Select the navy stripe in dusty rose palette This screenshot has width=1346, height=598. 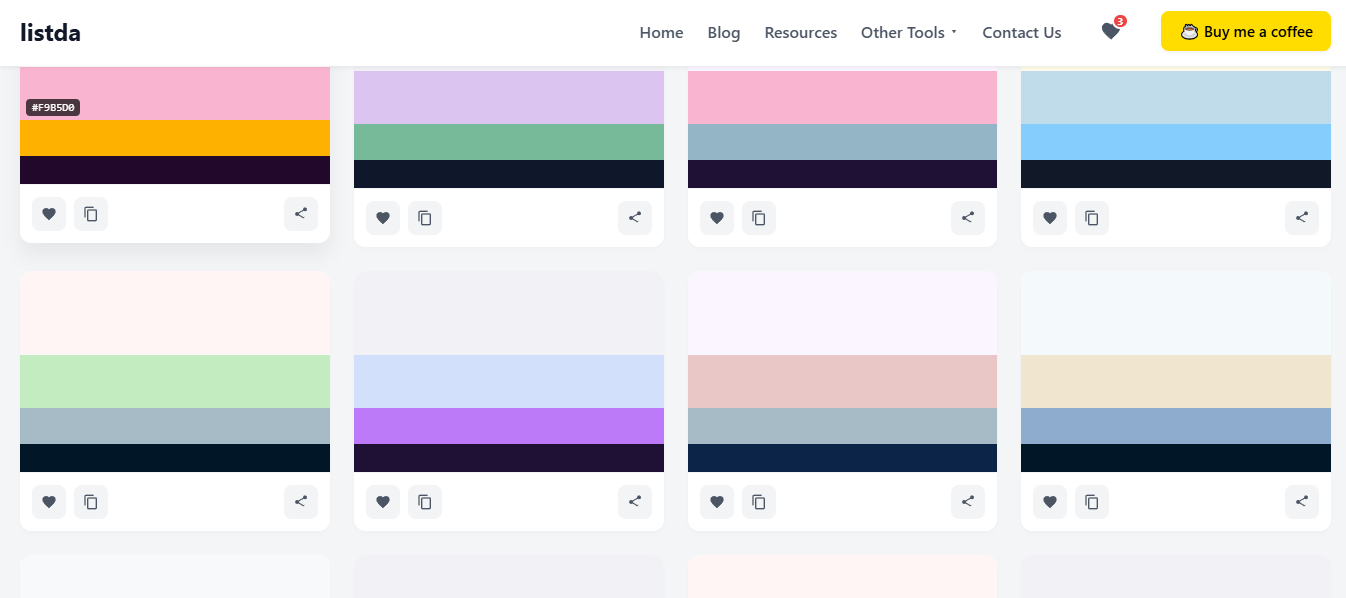(x=842, y=458)
